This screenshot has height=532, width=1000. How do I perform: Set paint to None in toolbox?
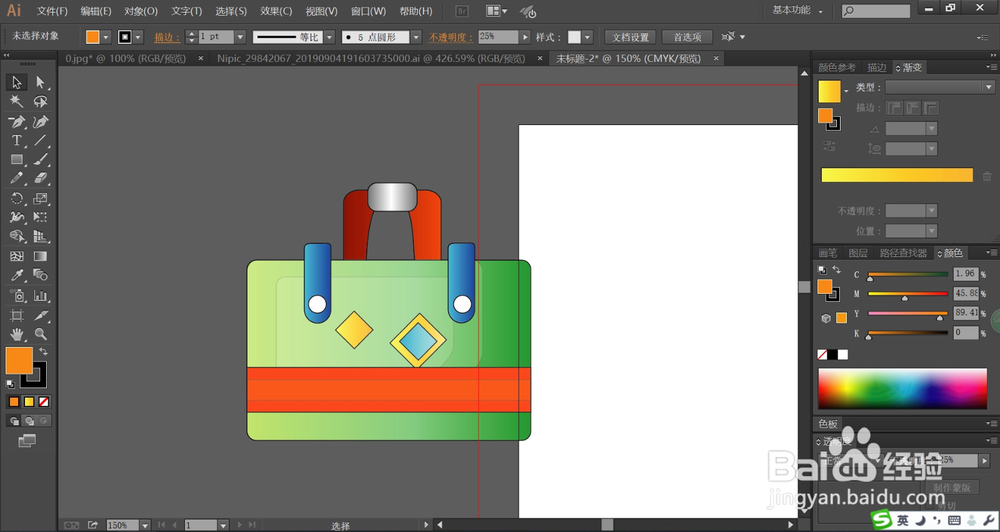[44, 401]
